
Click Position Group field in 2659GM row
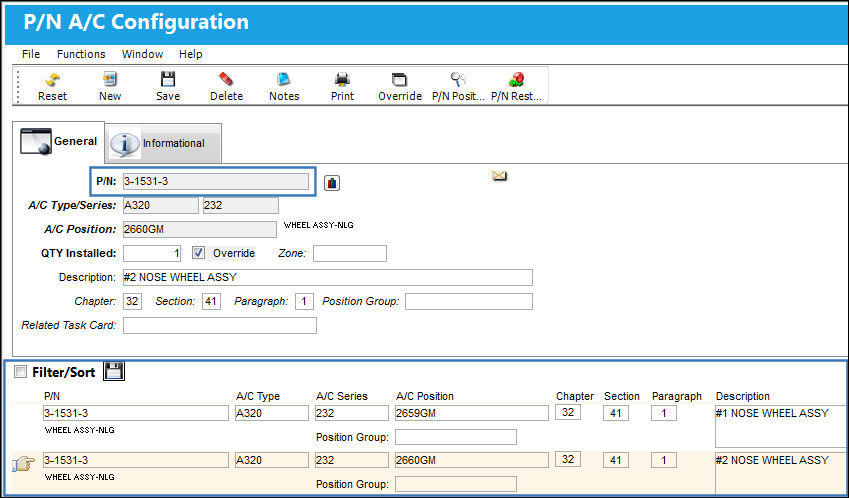coord(456,437)
